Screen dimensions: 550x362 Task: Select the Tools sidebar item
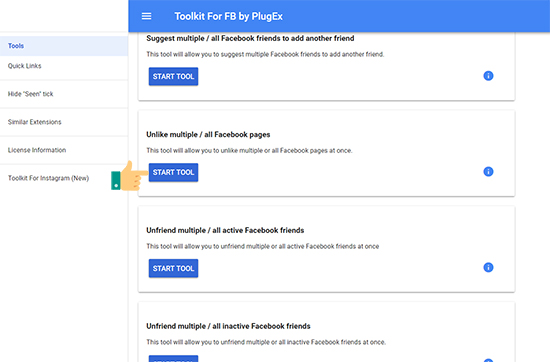(64, 46)
